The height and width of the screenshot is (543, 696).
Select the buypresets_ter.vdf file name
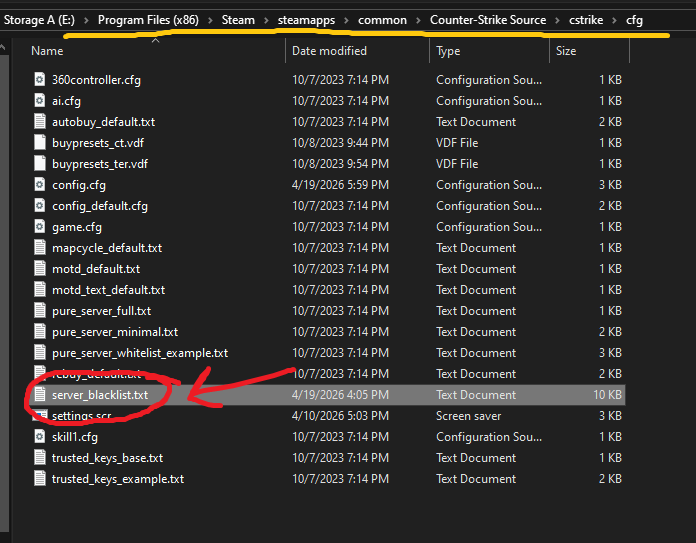[x=100, y=164]
